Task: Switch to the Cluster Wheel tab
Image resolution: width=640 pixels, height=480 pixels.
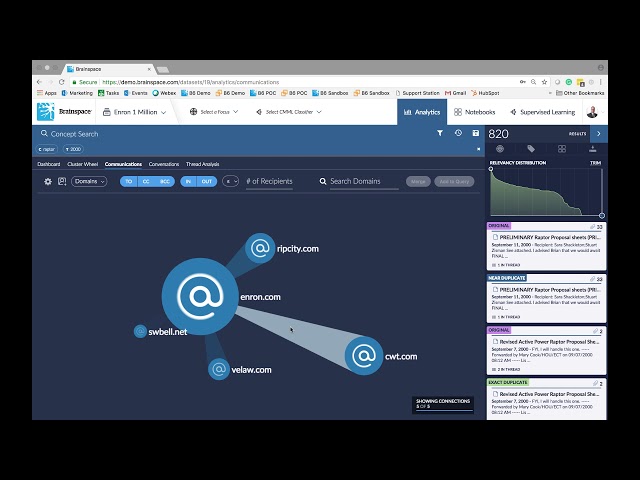Action: [x=82, y=164]
